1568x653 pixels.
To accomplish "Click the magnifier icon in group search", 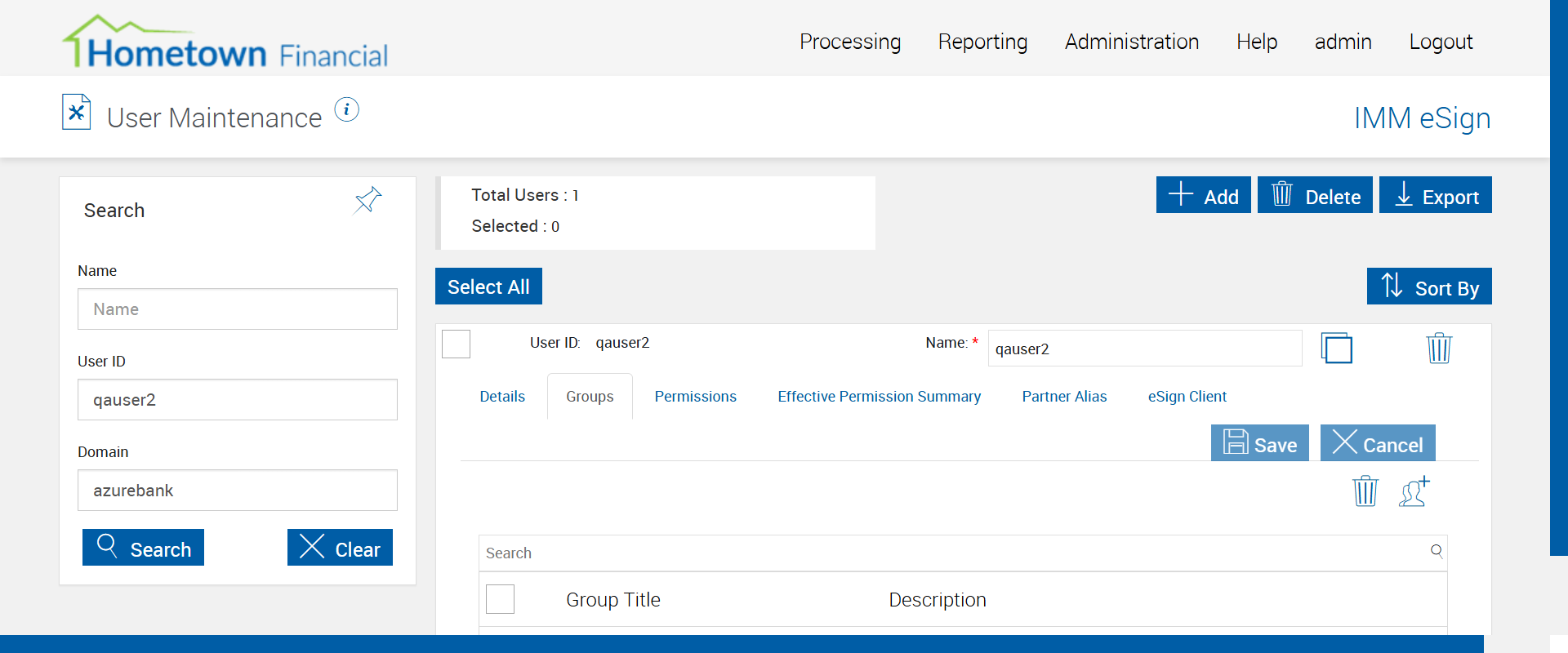I will tap(1437, 551).
